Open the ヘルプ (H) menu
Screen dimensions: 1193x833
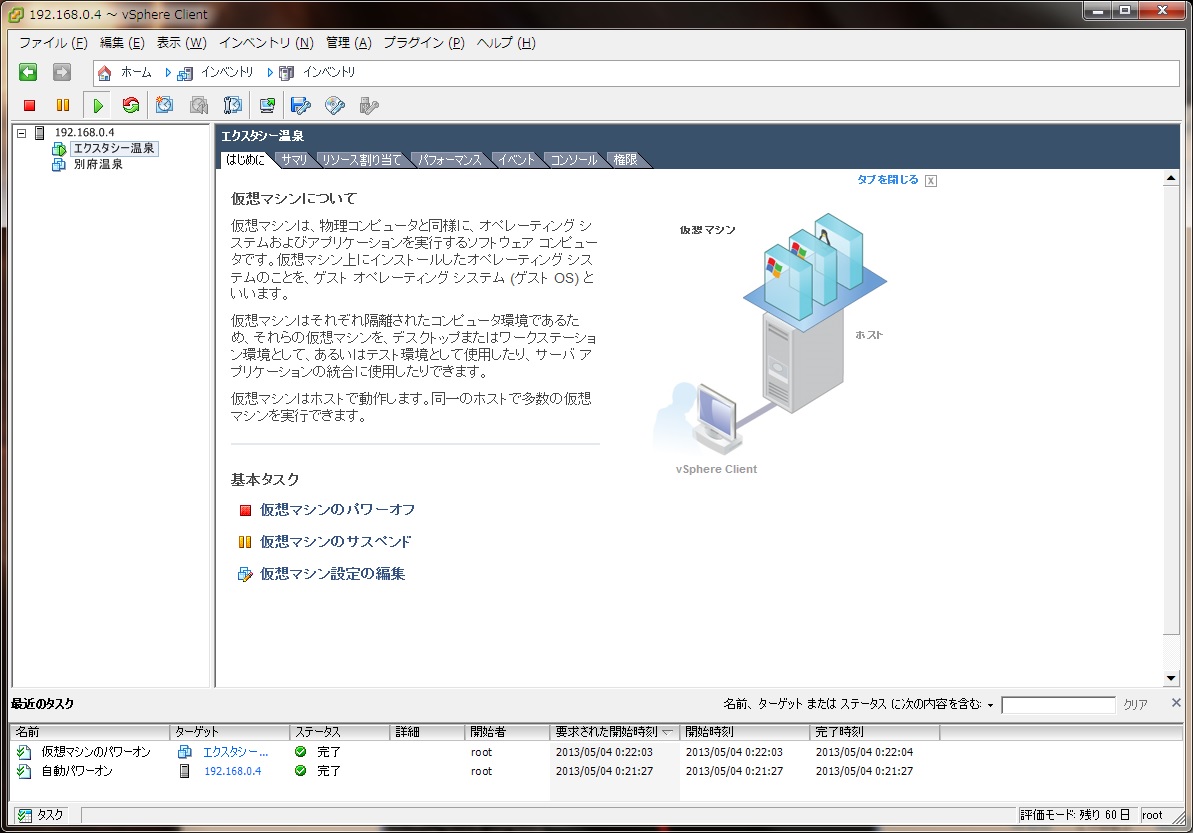click(x=506, y=43)
